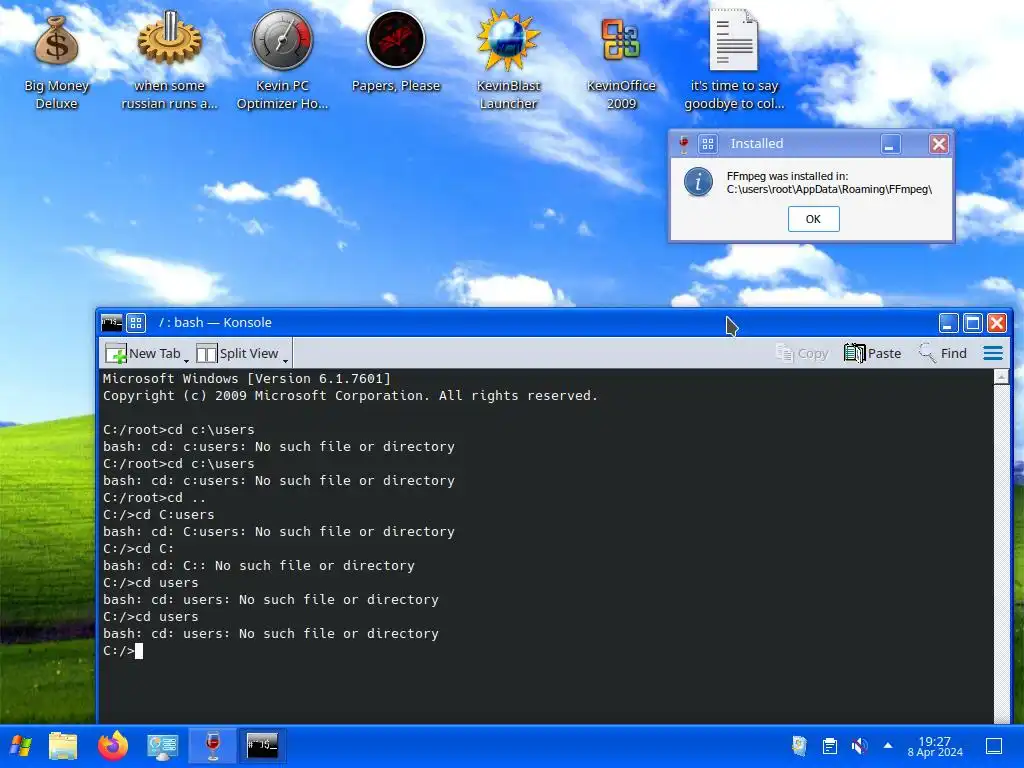This screenshot has width=1024, height=768.
Task: Open the file manager from the taskbar
Action: coord(63,746)
